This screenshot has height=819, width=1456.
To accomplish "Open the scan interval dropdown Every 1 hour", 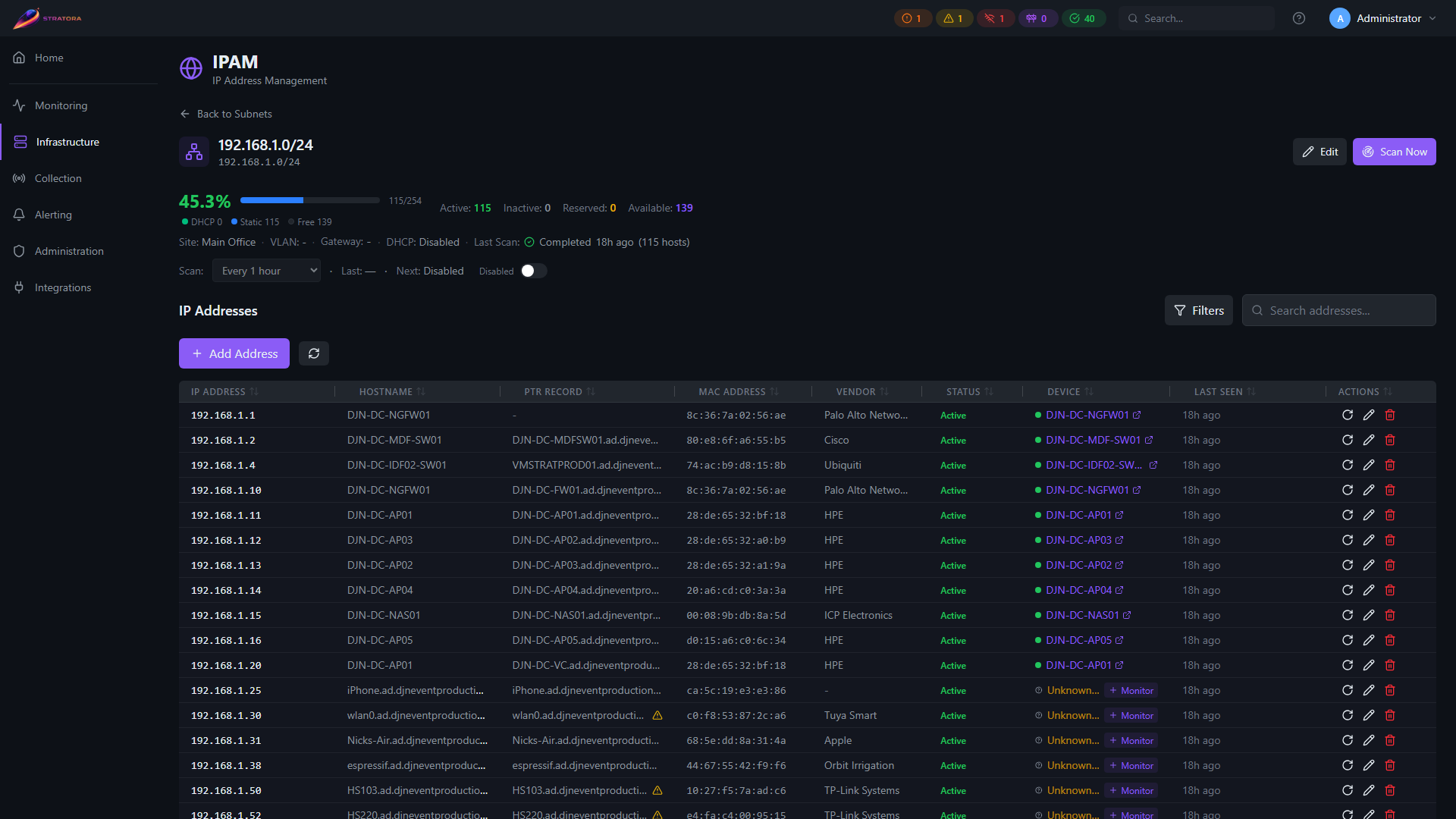I will (x=267, y=271).
